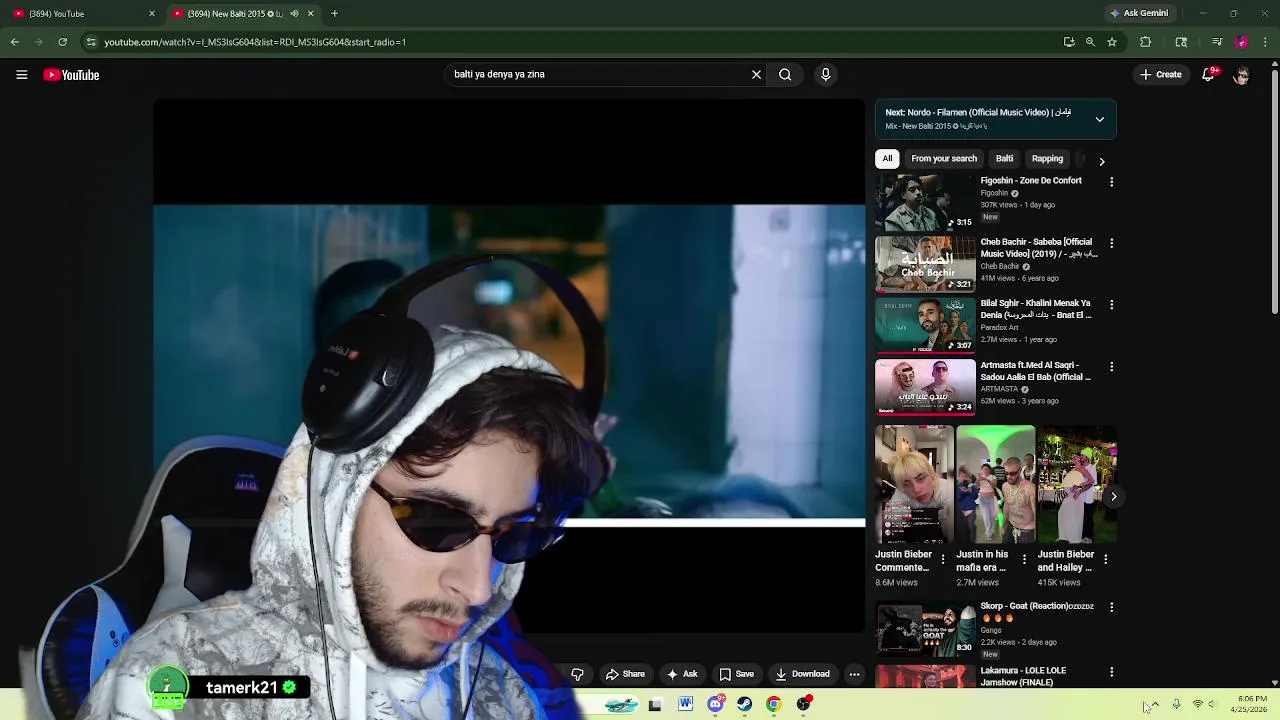This screenshot has width=1280, height=720.
Task: Open the YouTube account avatar menu
Action: click(x=1241, y=75)
